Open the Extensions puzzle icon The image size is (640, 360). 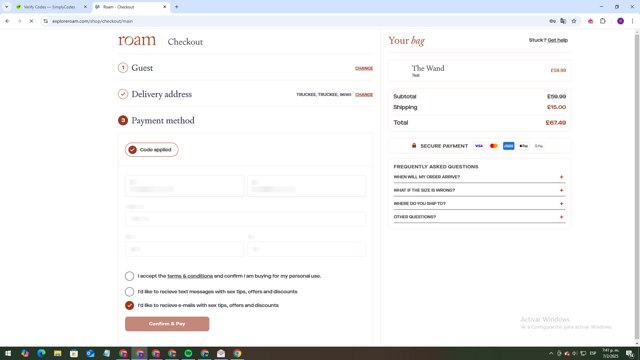602,21
